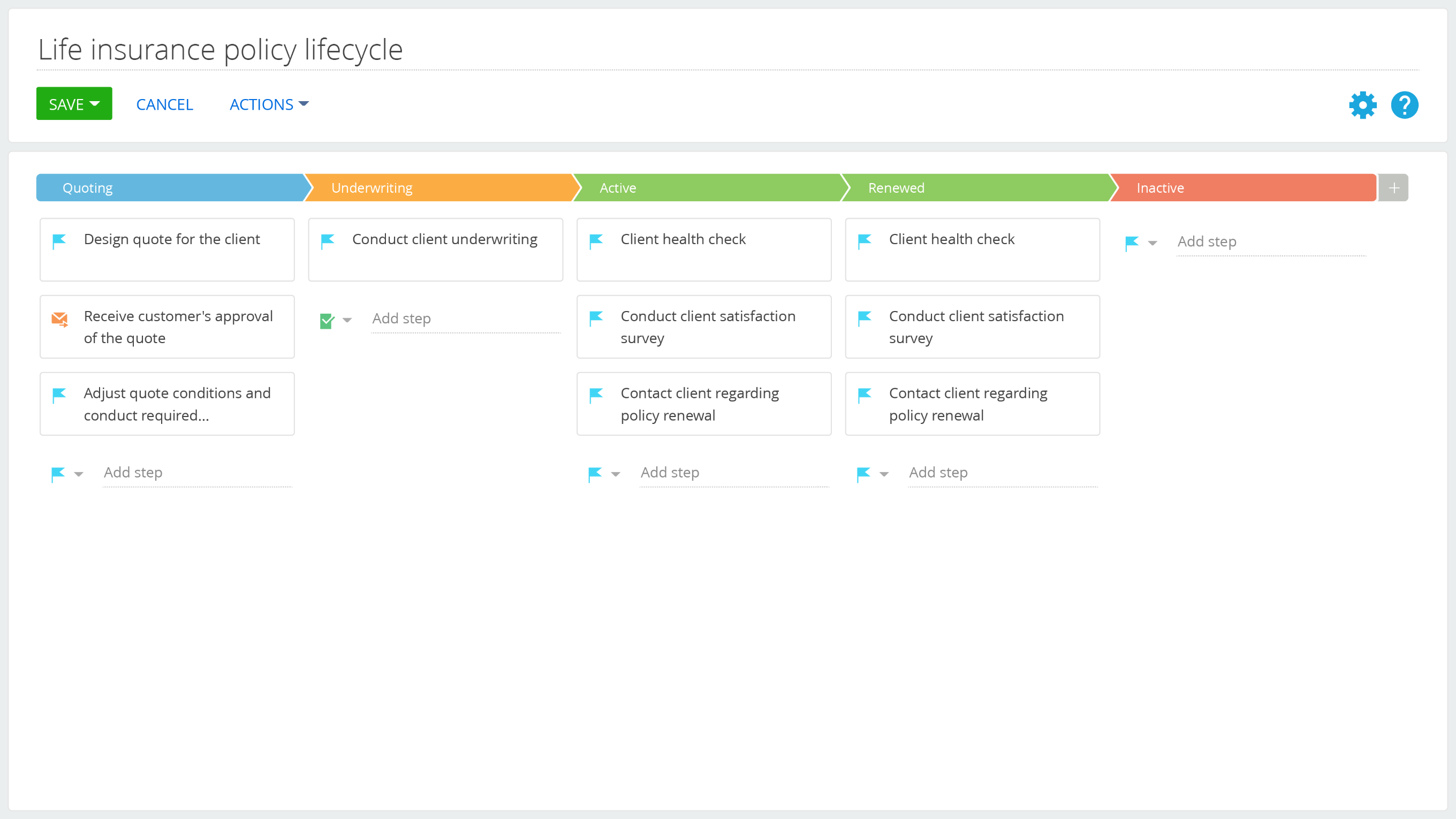The width and height of the screenshot is (1456, 819).
Task: Click the CANCEL link
Action: coord(164,104)
